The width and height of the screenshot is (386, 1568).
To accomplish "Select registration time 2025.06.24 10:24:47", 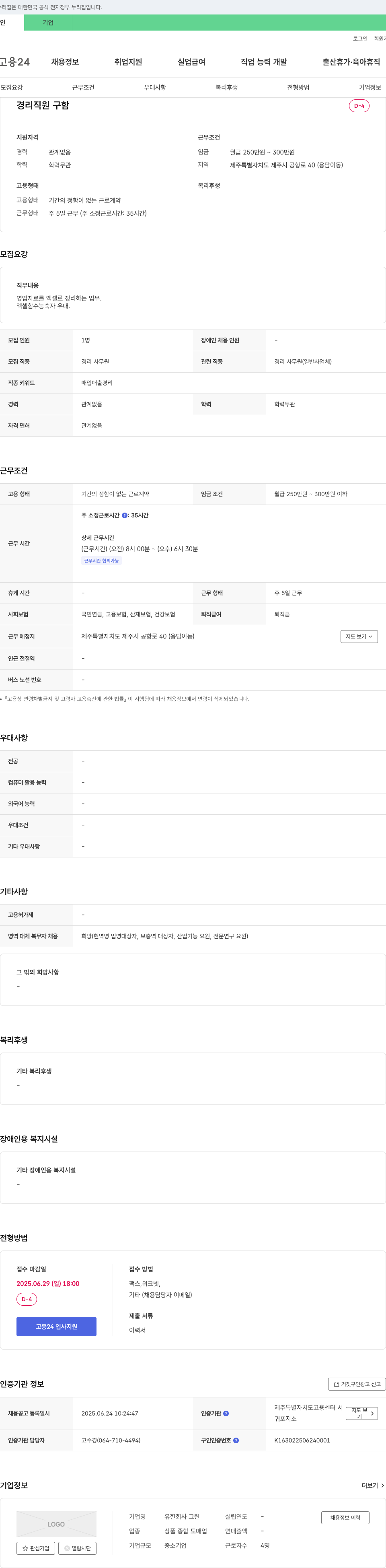I will [x=109, y=1413].
